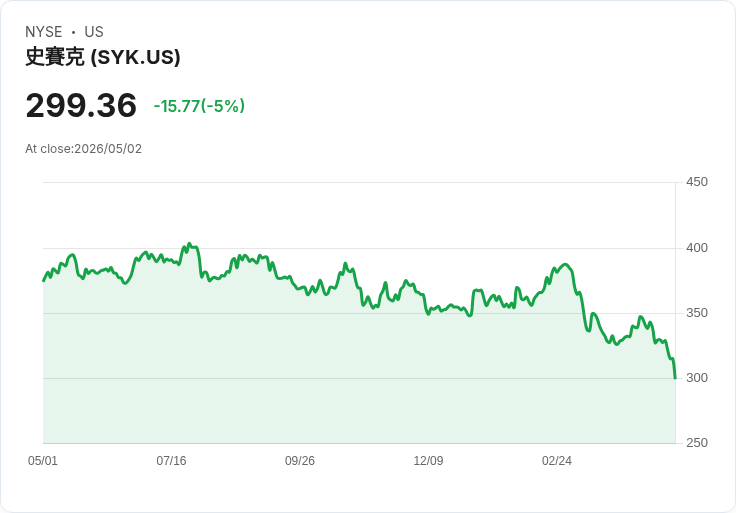Click the 12/09 date axis label
736x513 pixels.
tap(428, 460)
